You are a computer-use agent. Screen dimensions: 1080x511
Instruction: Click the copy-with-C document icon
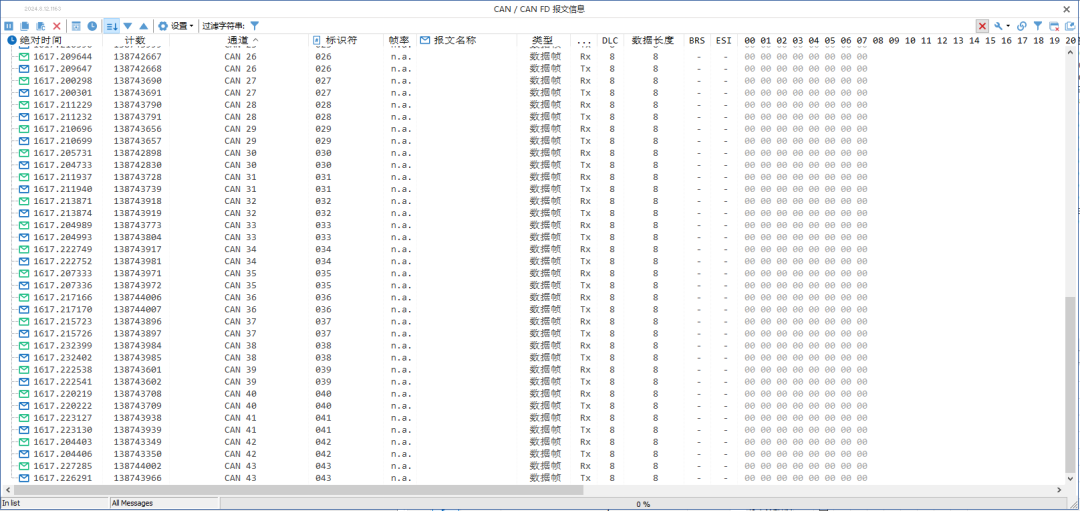(x=41, y=25)
